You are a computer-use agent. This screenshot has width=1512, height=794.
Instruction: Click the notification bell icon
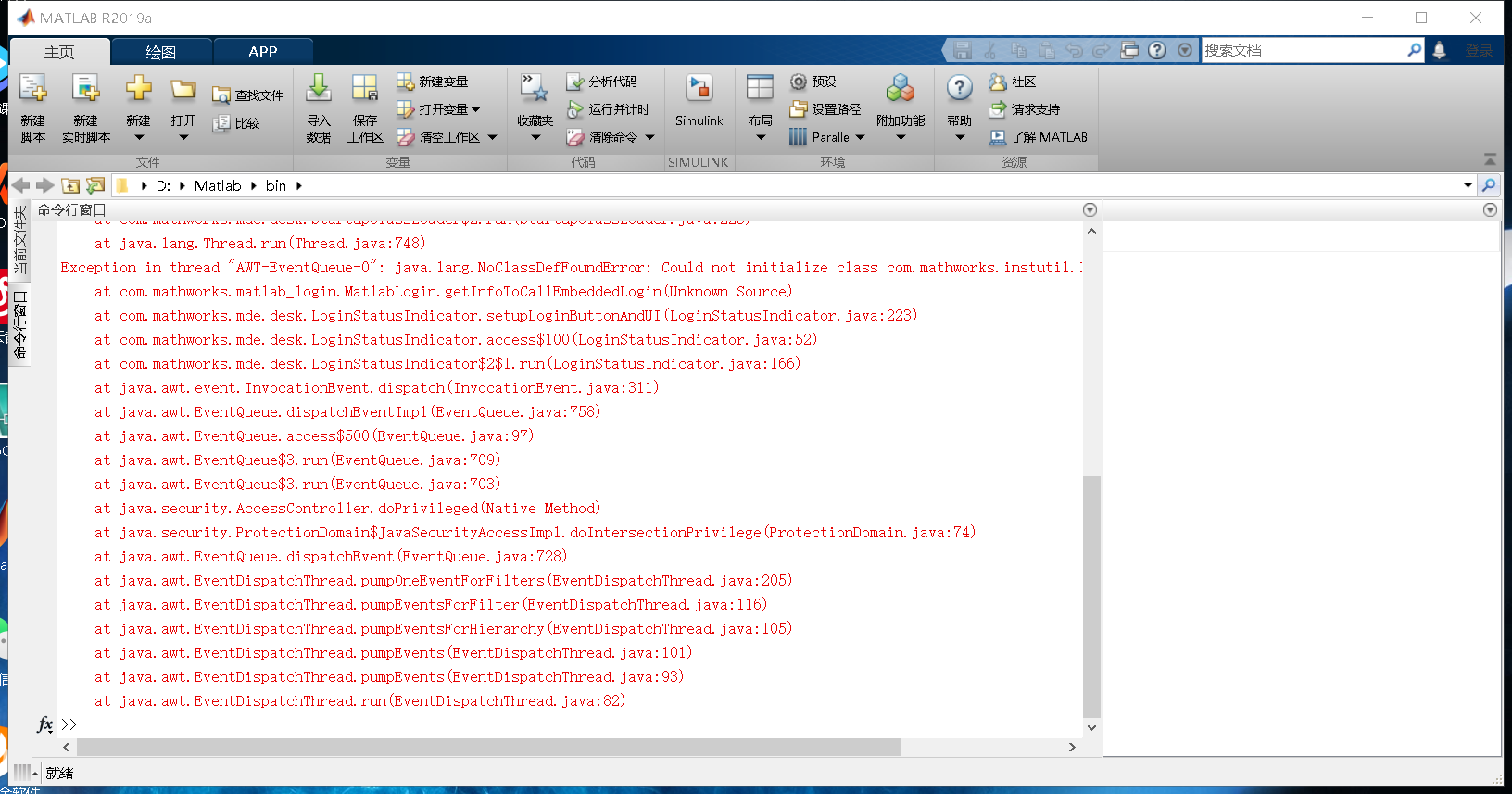(1439, 51)
